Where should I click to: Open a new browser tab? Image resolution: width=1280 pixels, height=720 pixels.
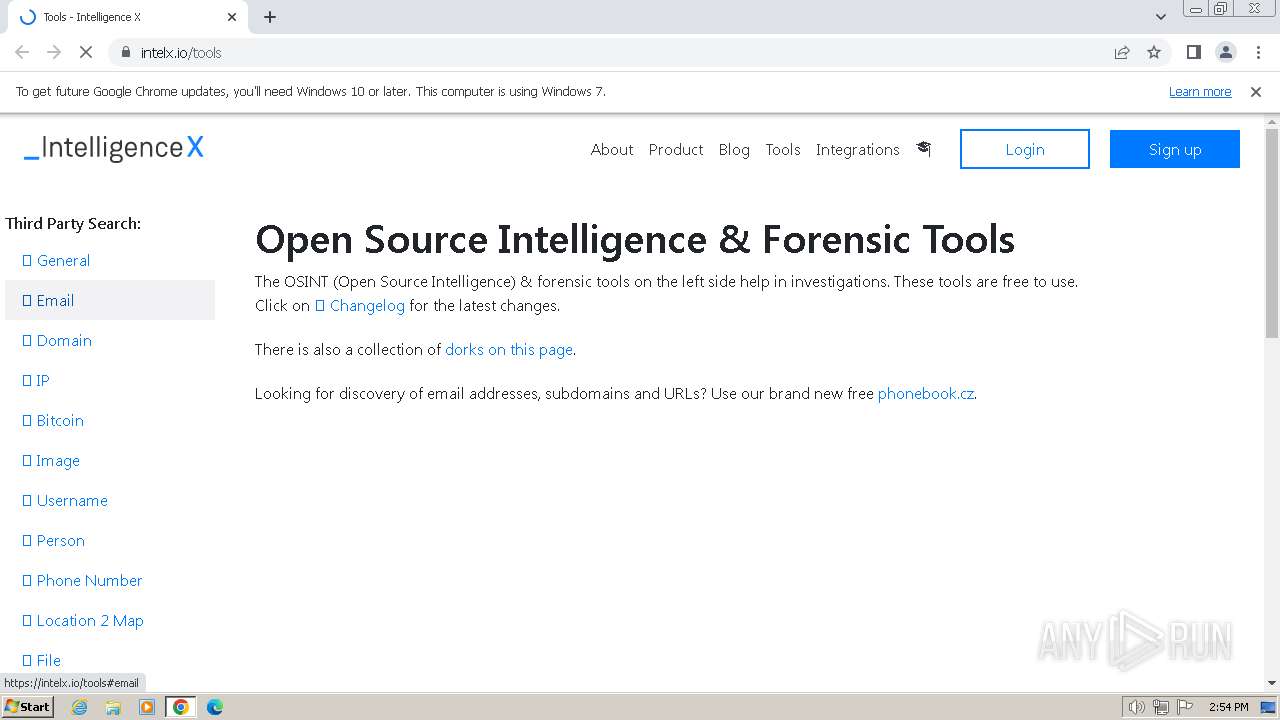tap(270, 17)
